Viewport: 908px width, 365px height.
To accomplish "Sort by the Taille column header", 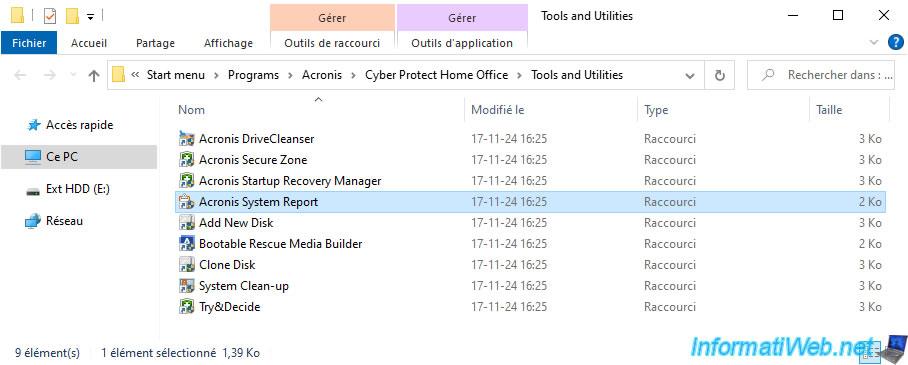I will pos(829,110).
